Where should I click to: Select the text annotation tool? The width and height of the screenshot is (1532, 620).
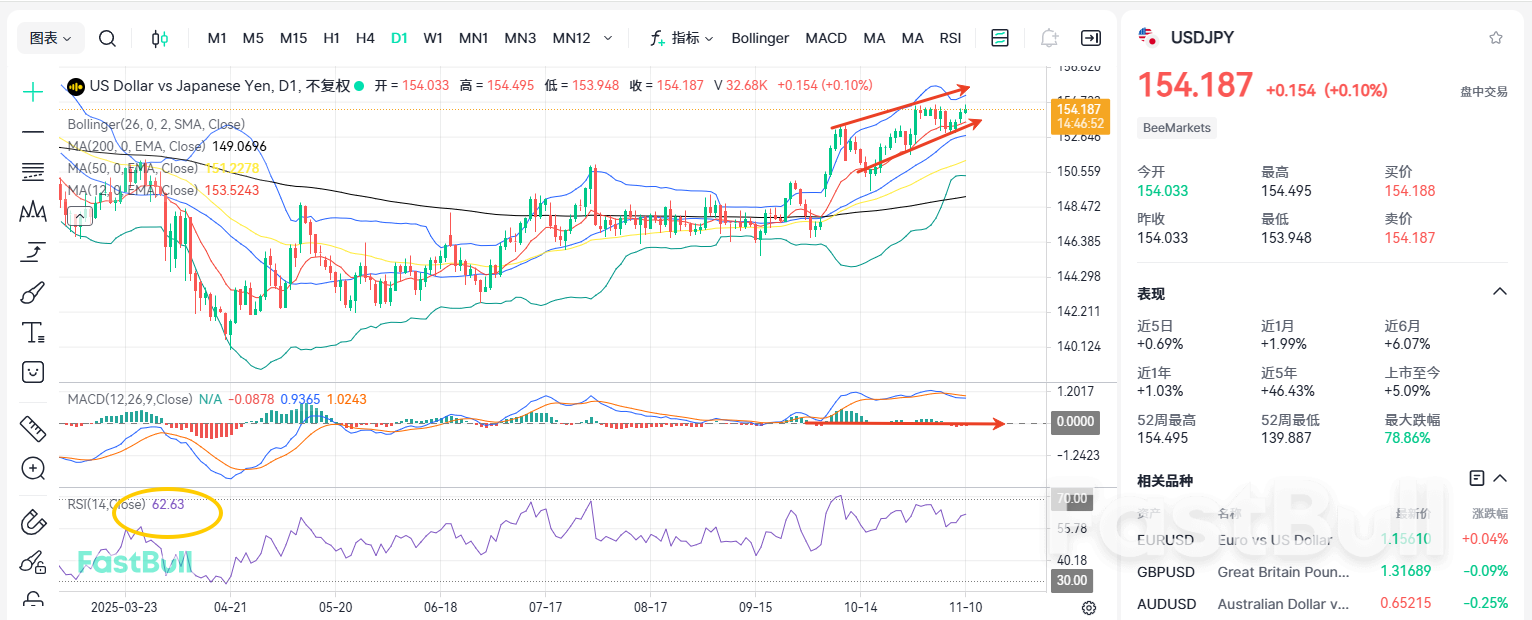pyautogui.click(x=32, y=332)
